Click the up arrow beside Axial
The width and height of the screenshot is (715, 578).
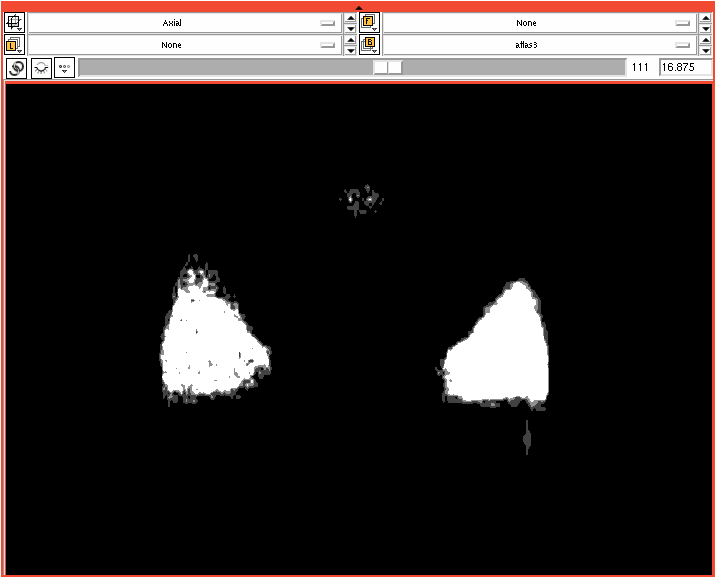[350, 18]
